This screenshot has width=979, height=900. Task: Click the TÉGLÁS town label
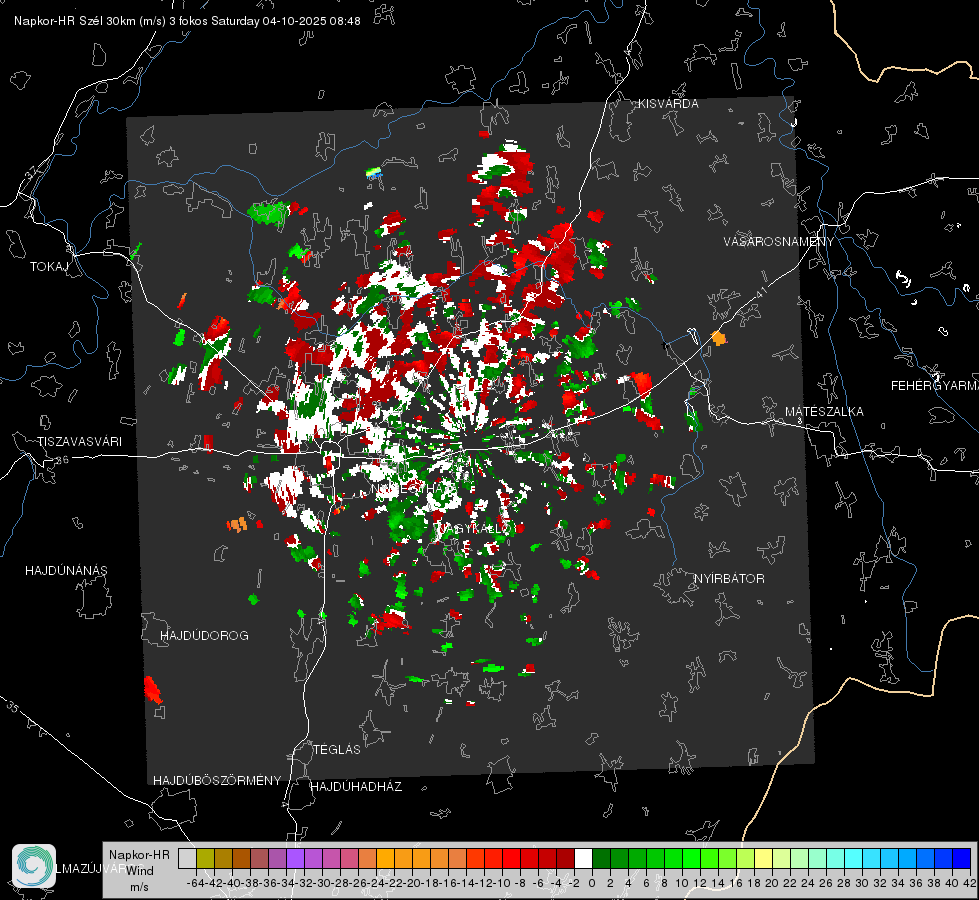[337, 750]
